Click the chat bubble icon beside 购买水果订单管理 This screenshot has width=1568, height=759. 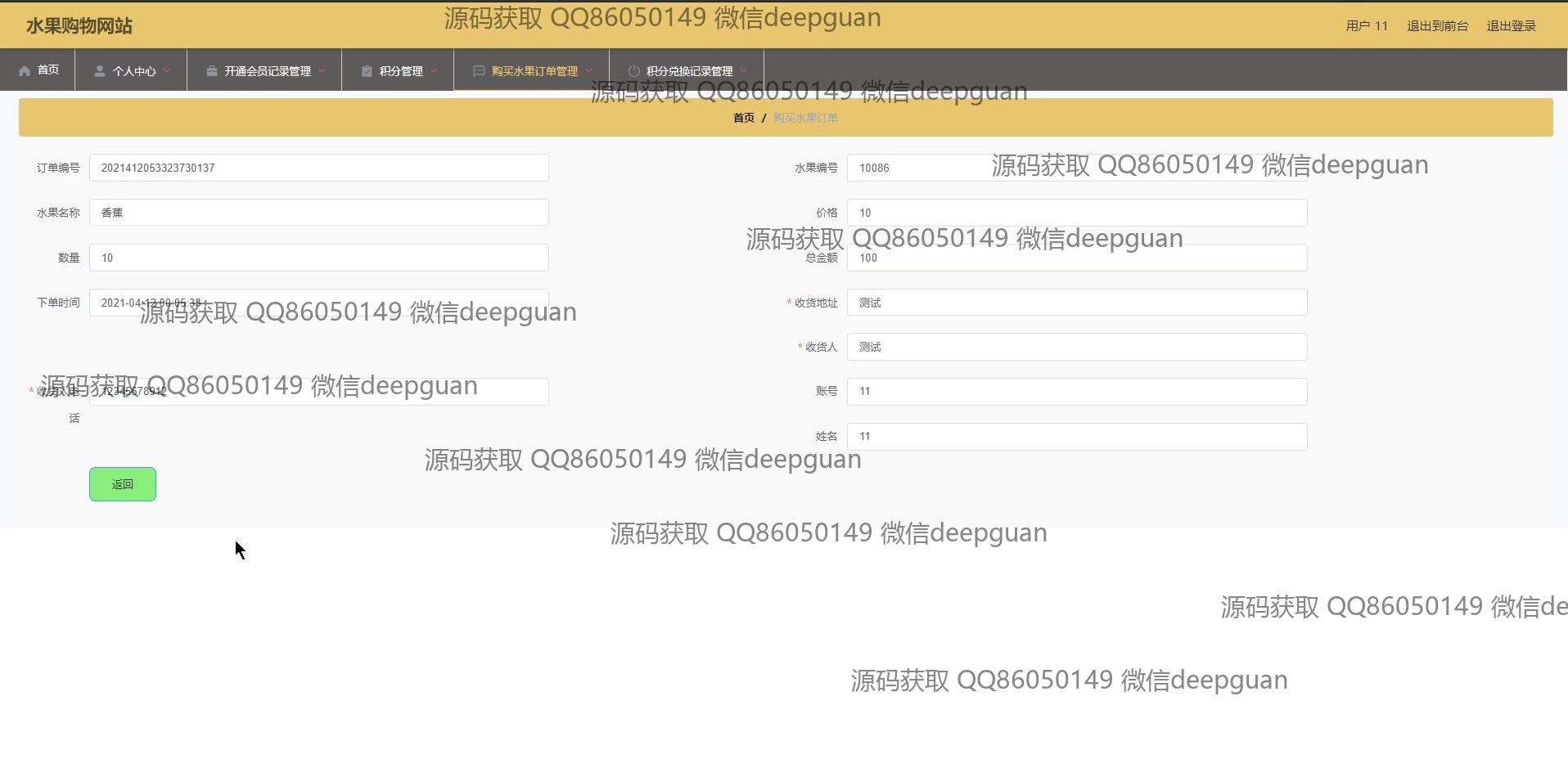tap(479, 71)
